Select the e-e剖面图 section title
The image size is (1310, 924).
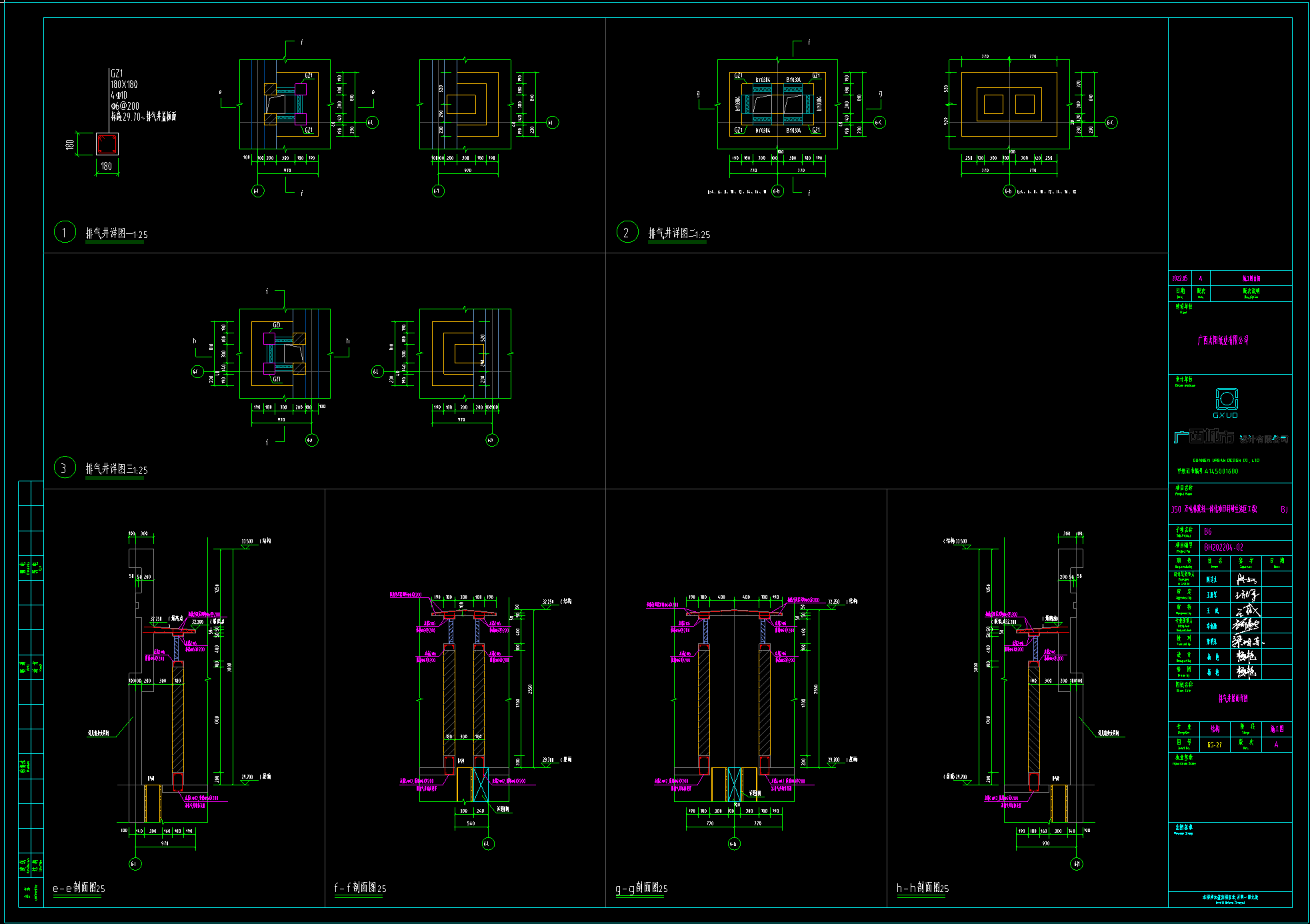click(x=79, y=887)
